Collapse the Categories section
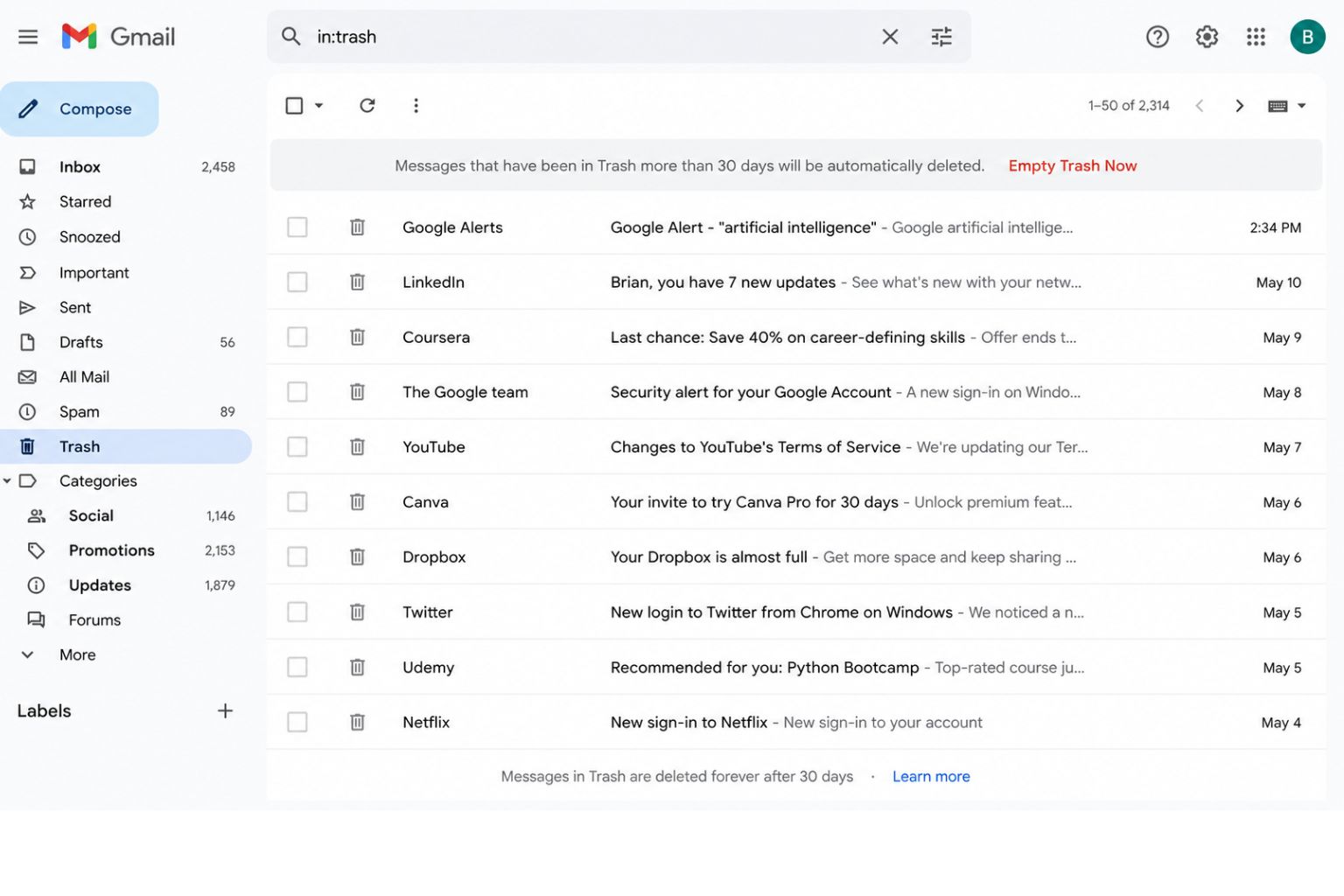This screenshot has height=896, width=1344. point(7,481)
